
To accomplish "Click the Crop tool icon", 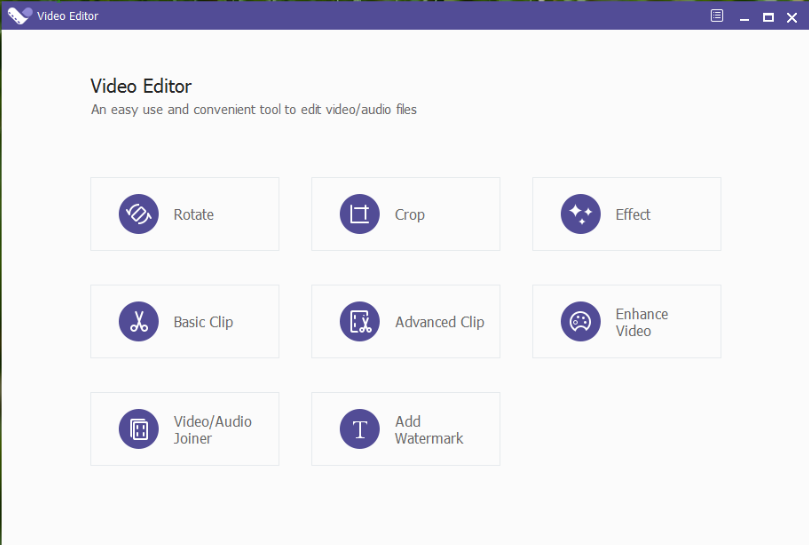I will (x=360, y=214).
